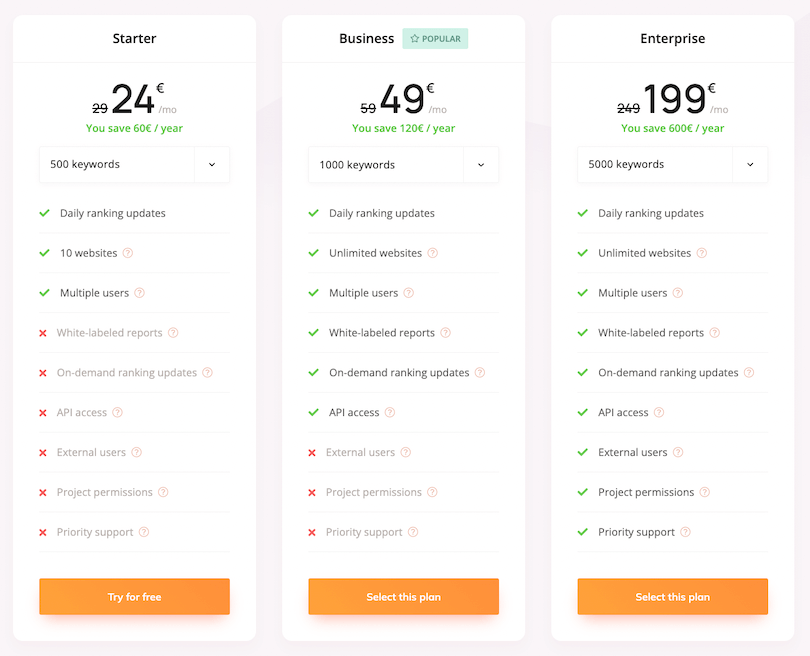Click star icon in Popular badge
Screen dimensions: 810x656
tap(414, 39)
